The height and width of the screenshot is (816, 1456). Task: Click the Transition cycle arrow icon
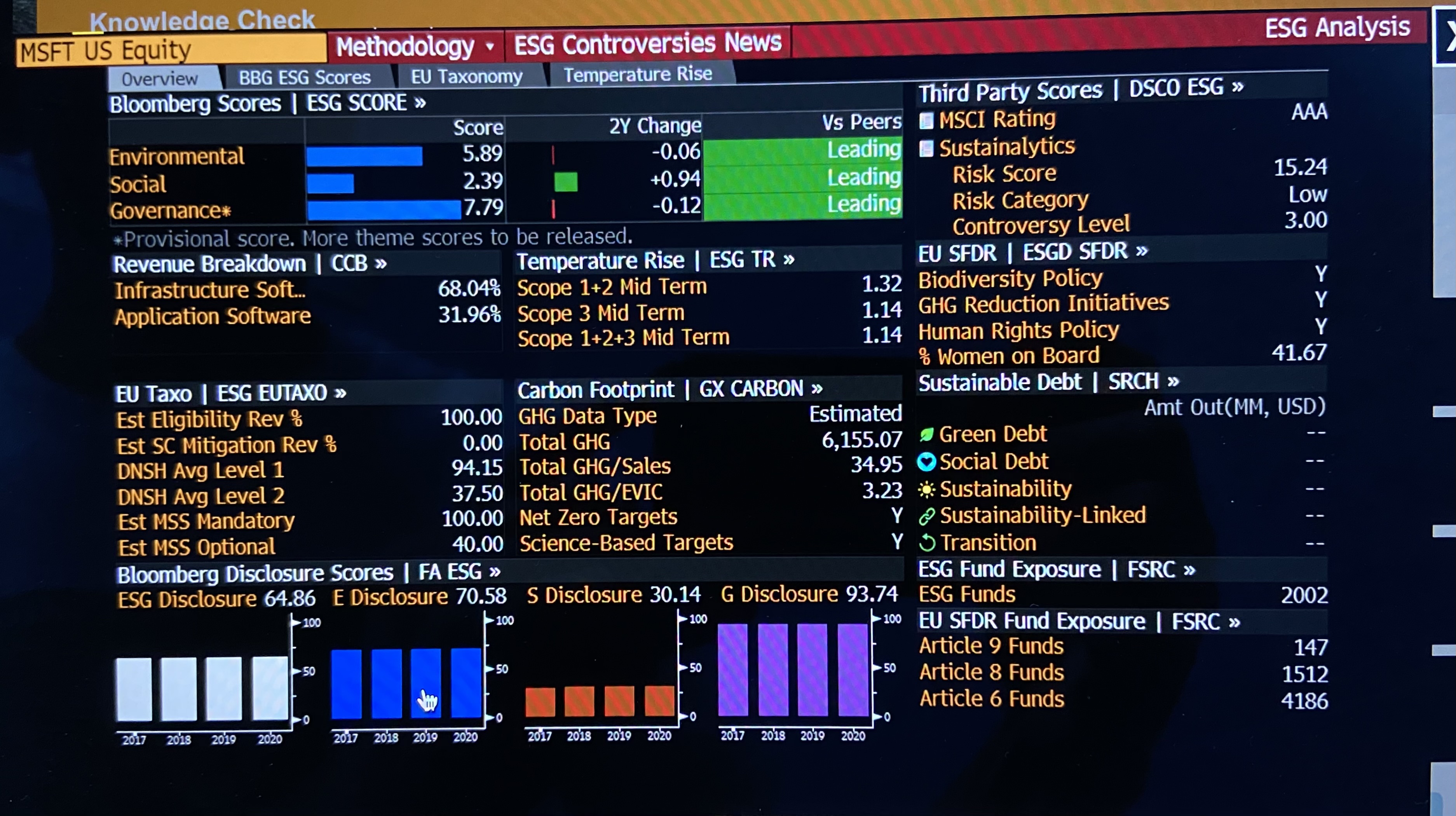926,543
